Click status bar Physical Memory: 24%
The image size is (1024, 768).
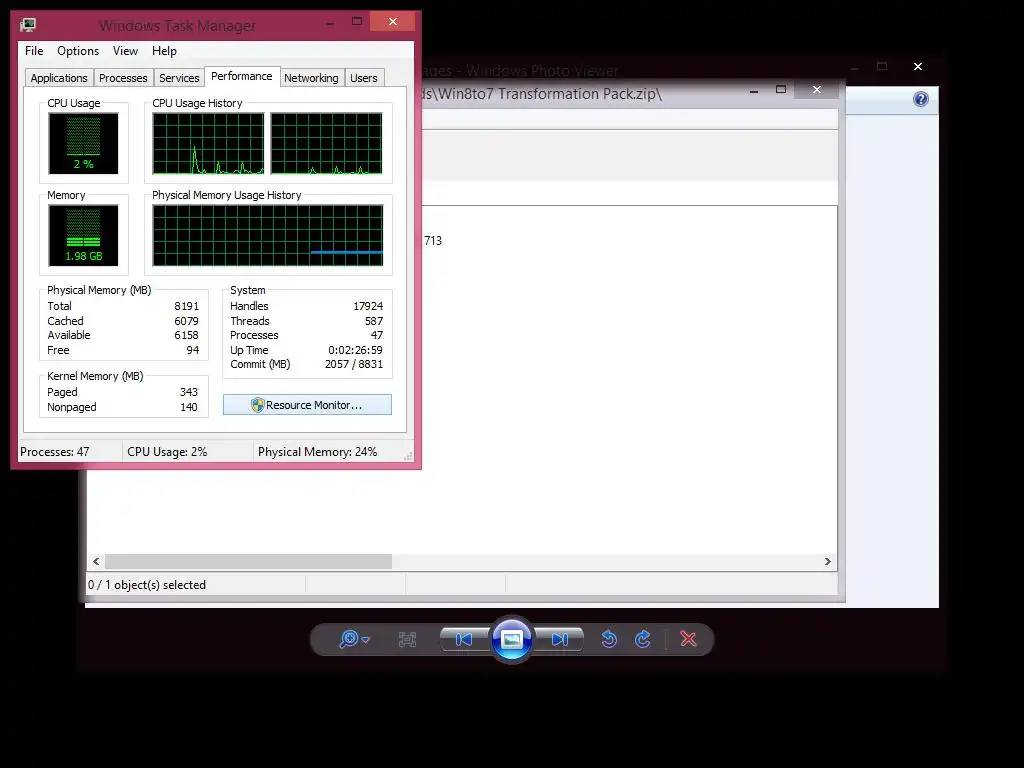317,452
